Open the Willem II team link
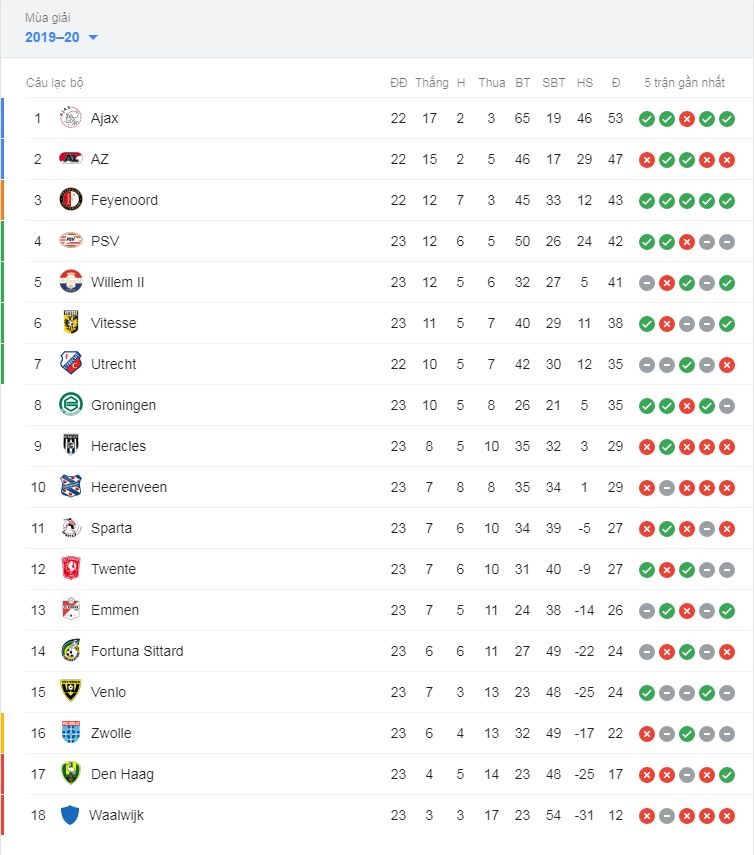 pos(117,282)
